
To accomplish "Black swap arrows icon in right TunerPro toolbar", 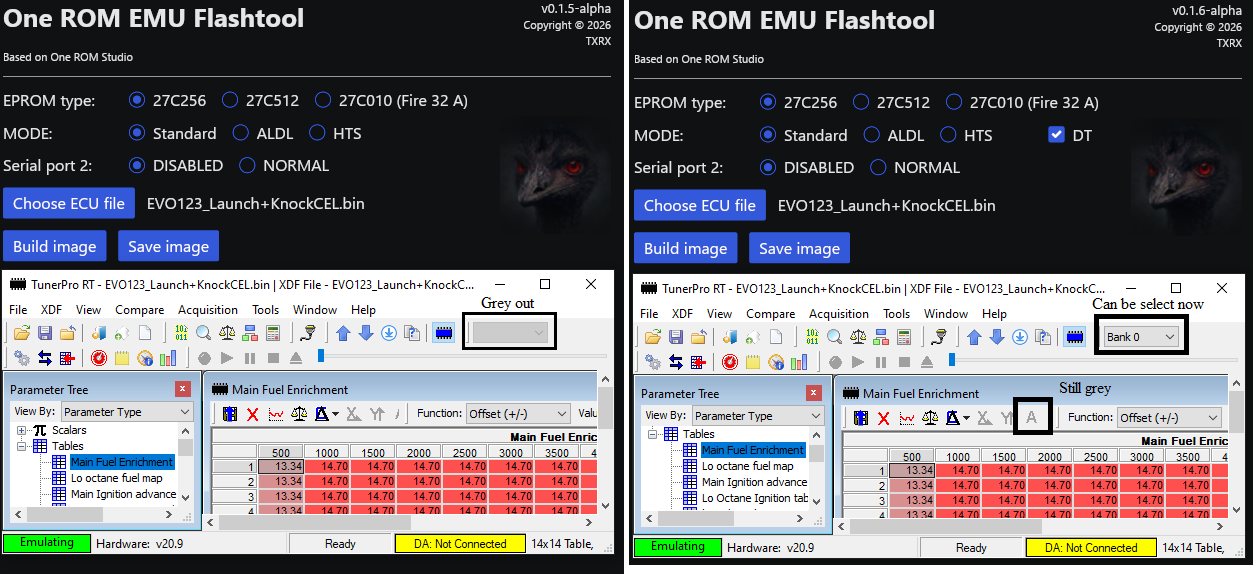I will (676, 362).
